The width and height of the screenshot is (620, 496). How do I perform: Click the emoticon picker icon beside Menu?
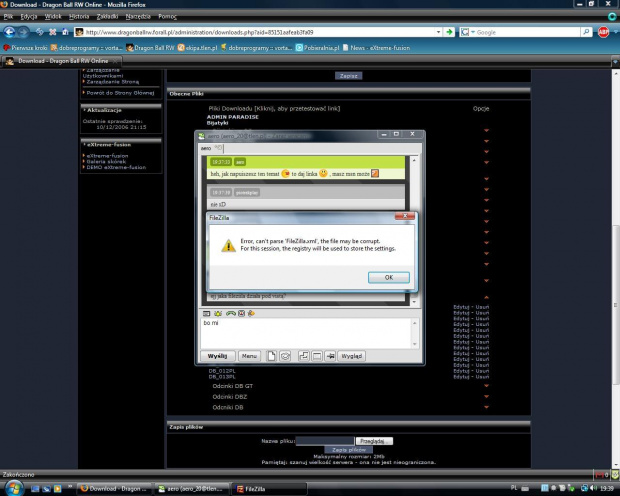[x=285, y=356]
